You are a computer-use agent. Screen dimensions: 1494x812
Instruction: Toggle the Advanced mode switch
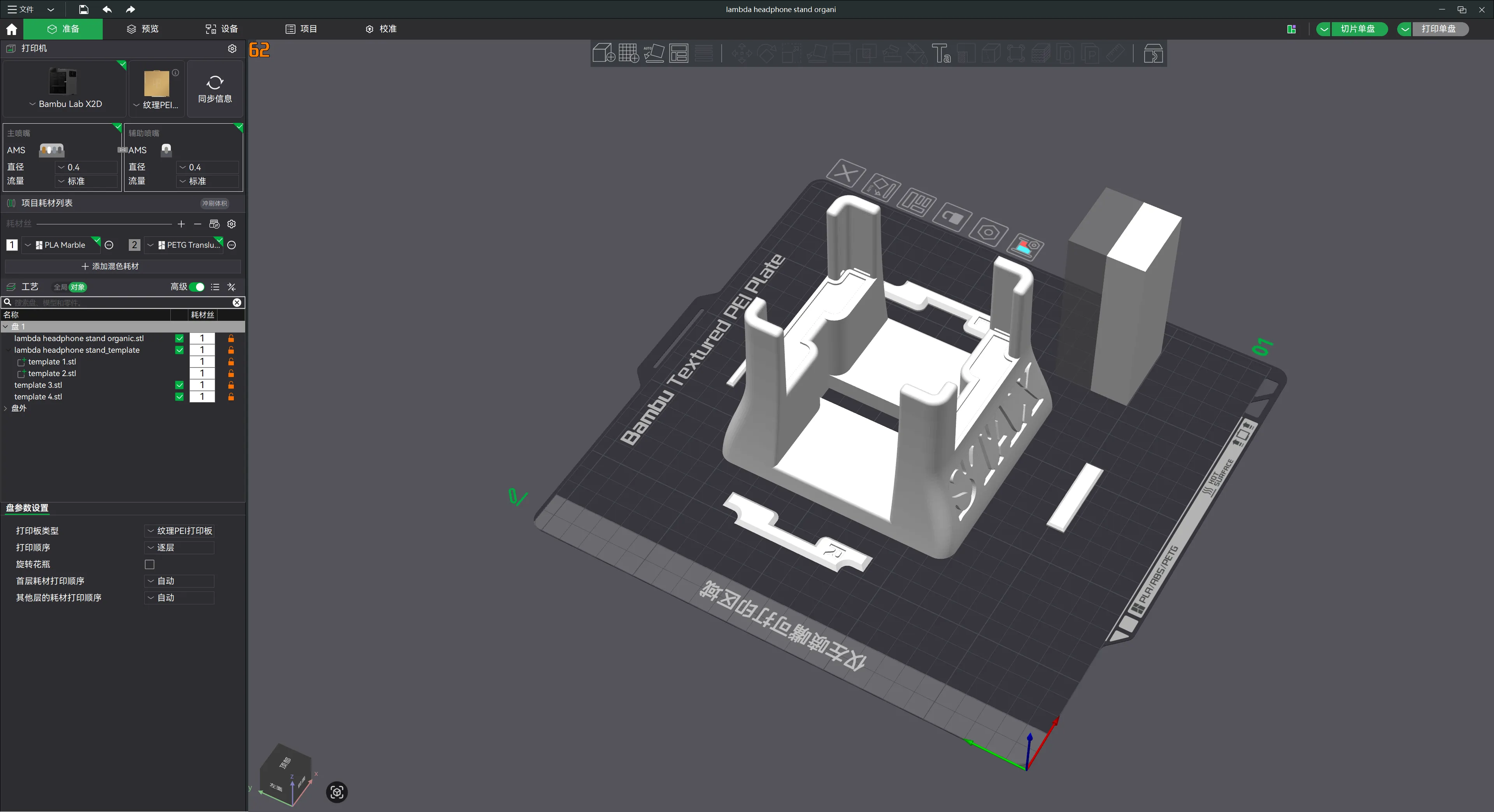(x=196, y=287)
